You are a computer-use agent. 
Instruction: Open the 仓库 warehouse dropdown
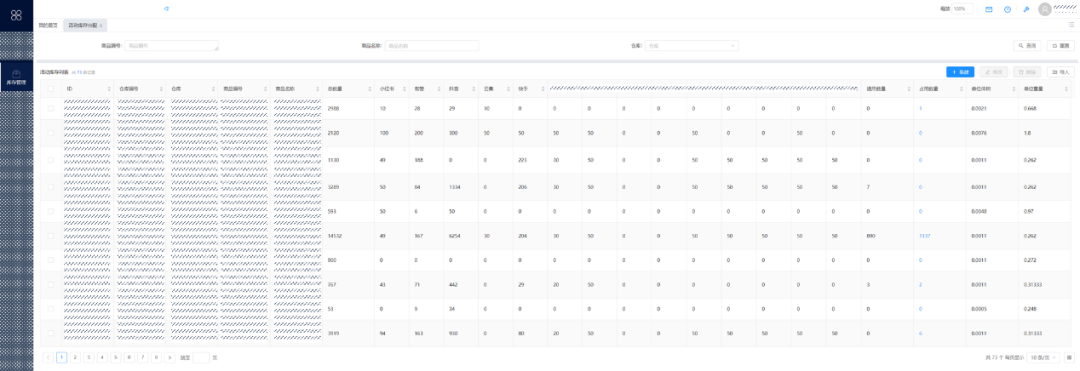(x=692, y=45)
